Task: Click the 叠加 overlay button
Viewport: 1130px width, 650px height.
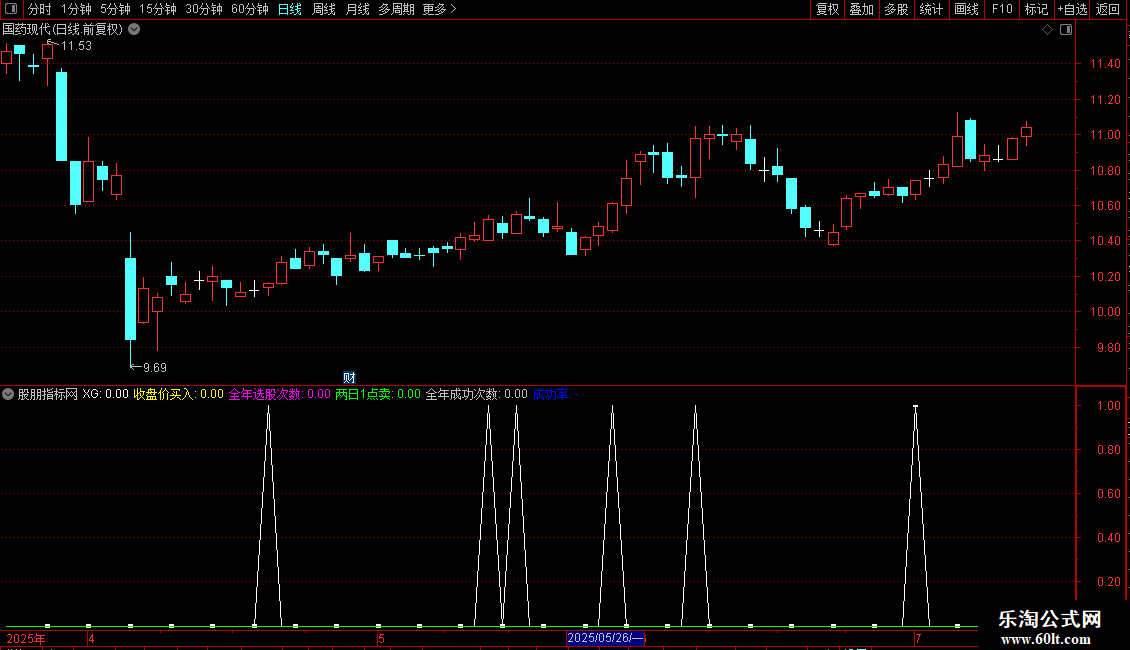Action: coord(862,9)
